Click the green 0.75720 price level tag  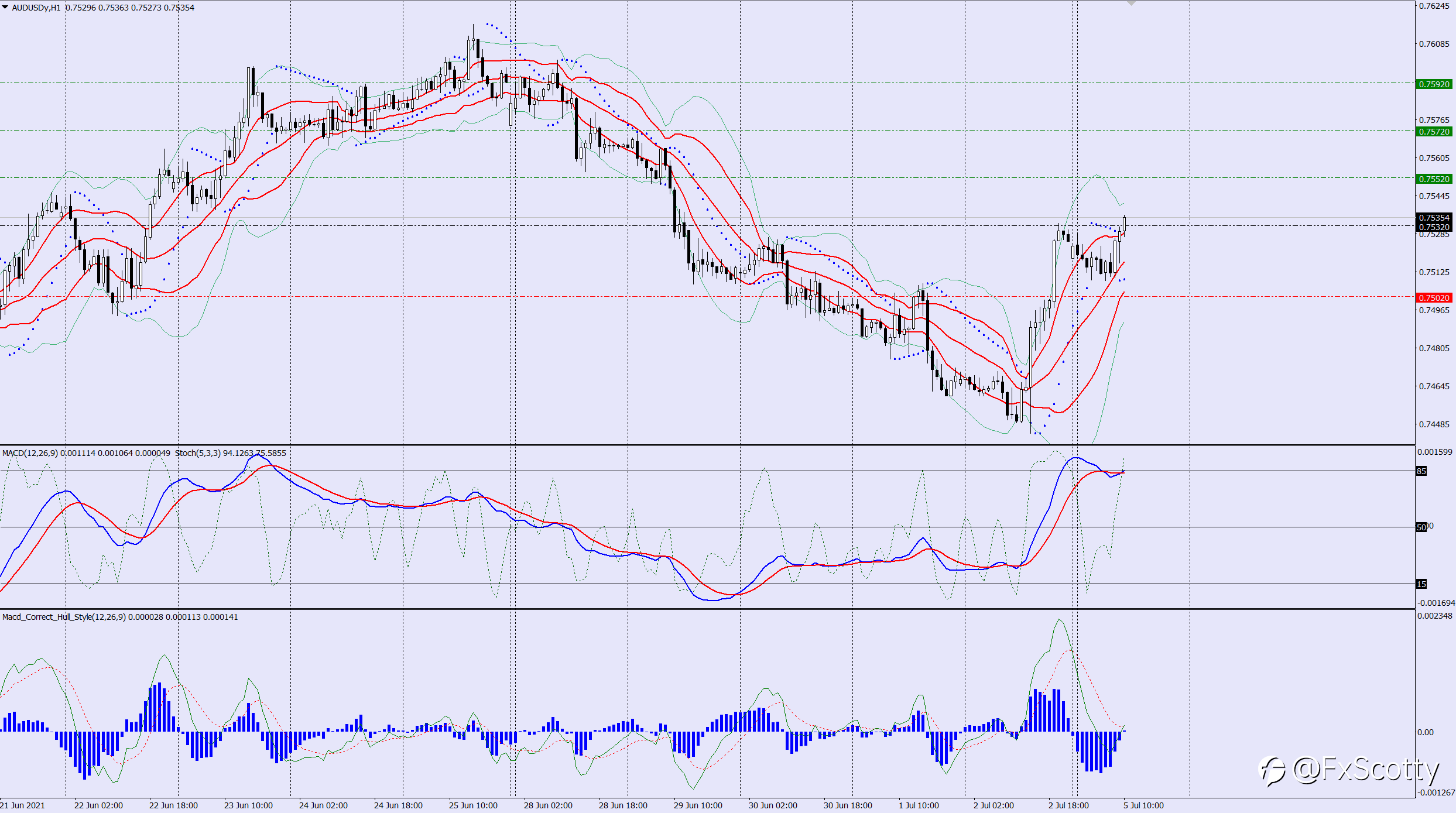(x=1434, y=132)
